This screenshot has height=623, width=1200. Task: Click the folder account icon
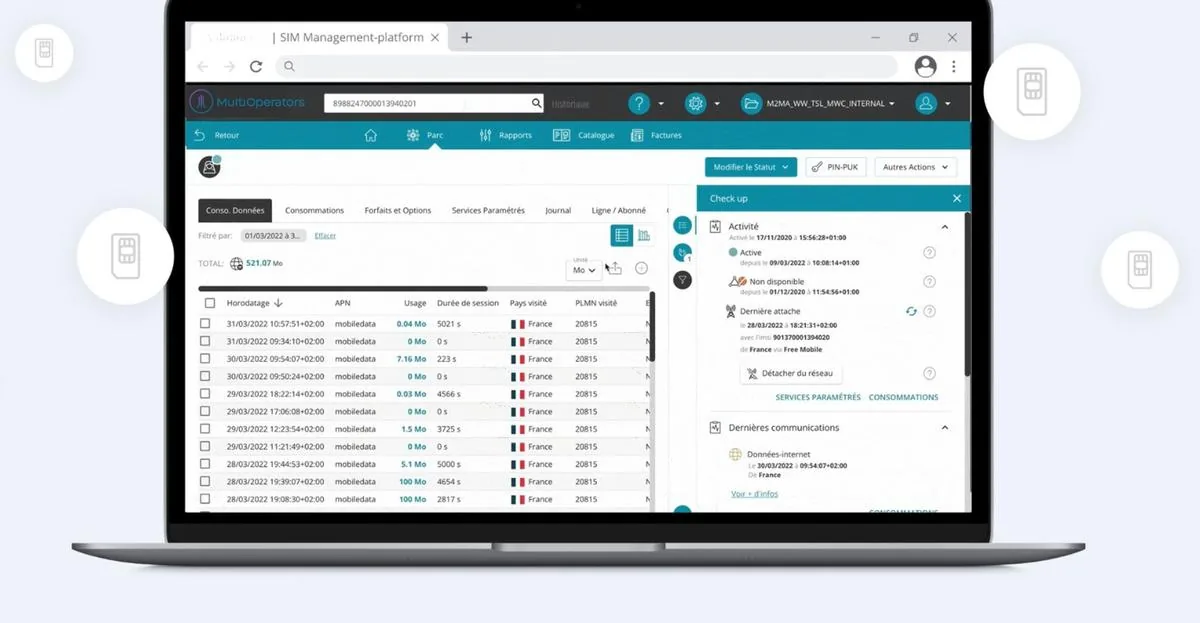point(752,103)
